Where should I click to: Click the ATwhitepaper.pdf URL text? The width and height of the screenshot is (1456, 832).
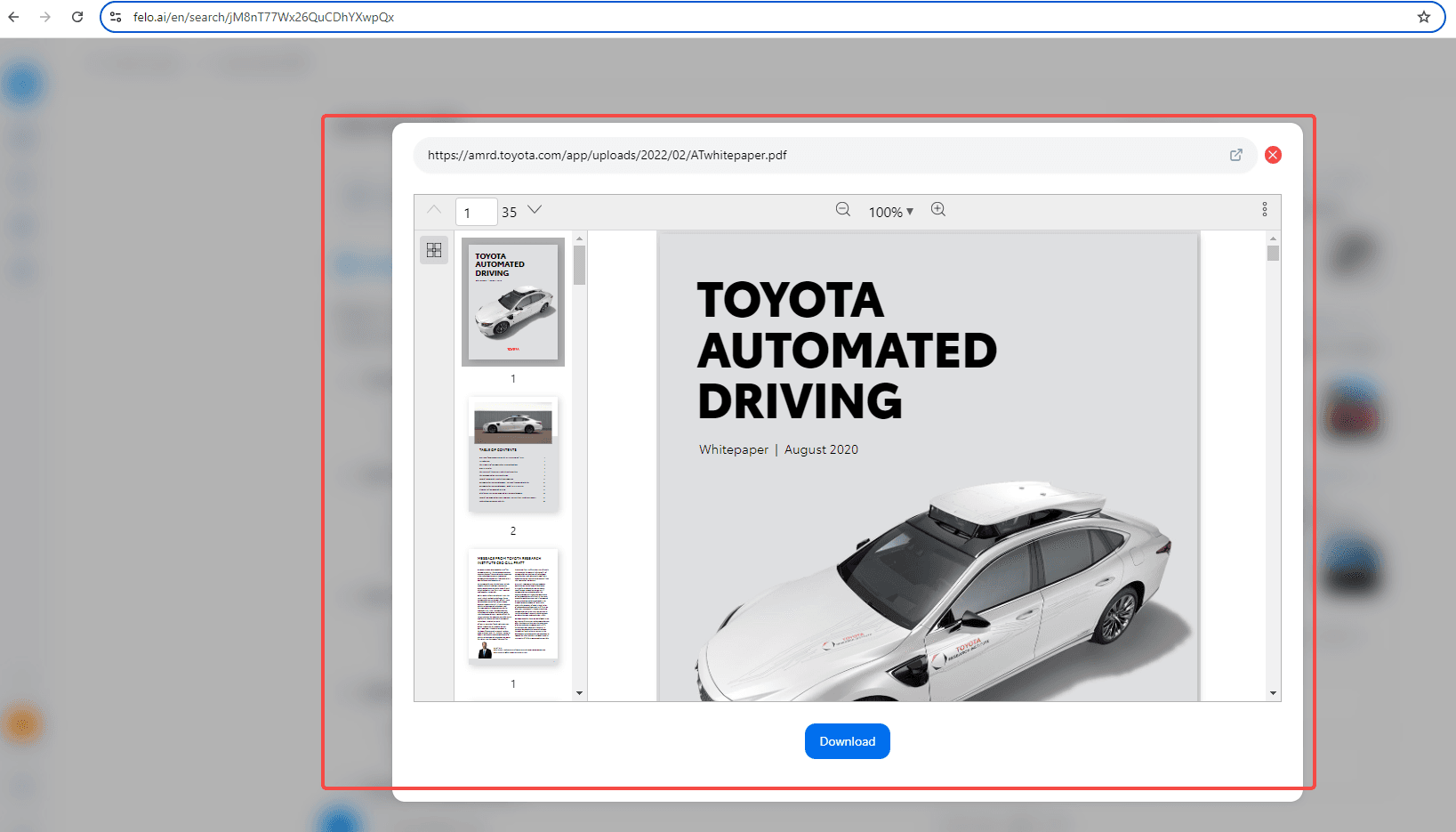607,155
